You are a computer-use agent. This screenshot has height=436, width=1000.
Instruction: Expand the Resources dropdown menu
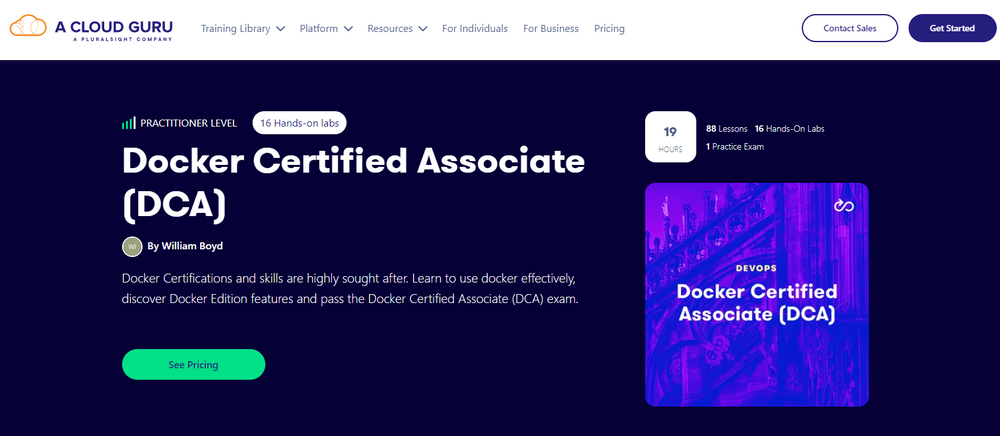397,29
